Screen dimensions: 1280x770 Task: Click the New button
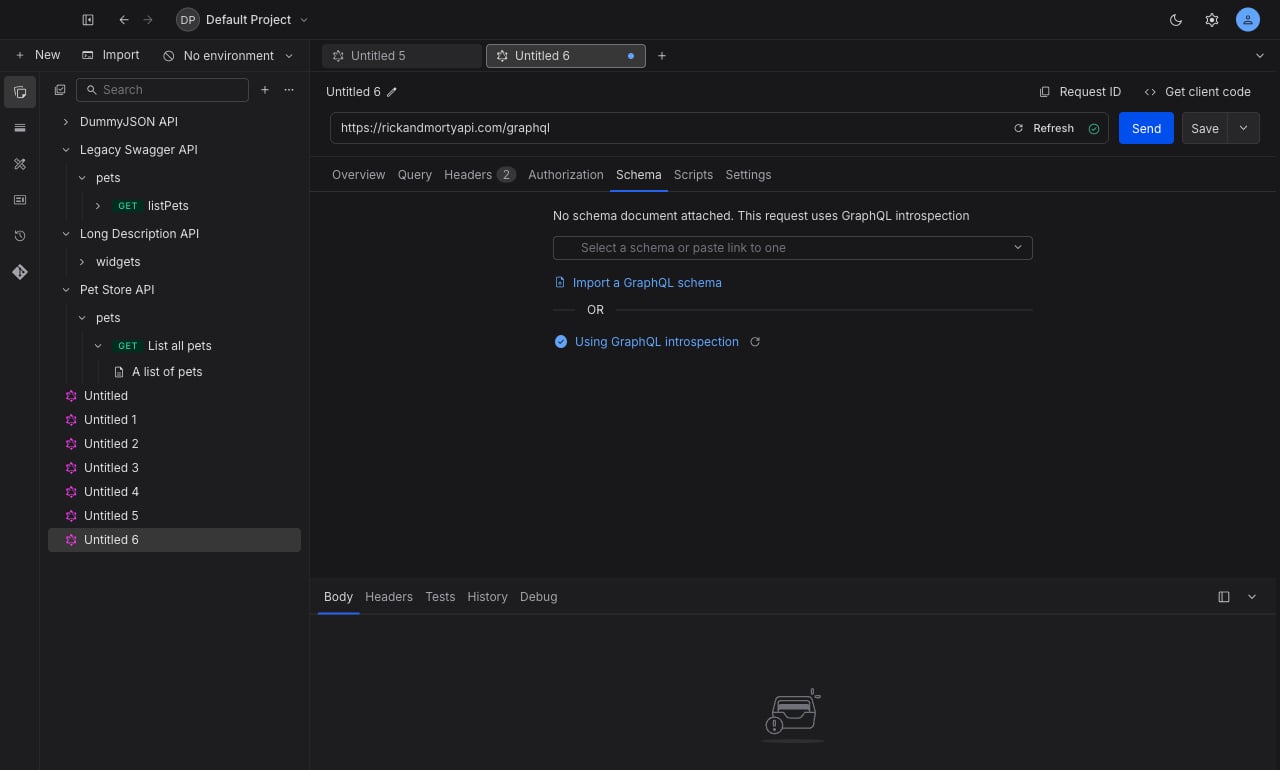pyautogui.click(x=38, y=55)
